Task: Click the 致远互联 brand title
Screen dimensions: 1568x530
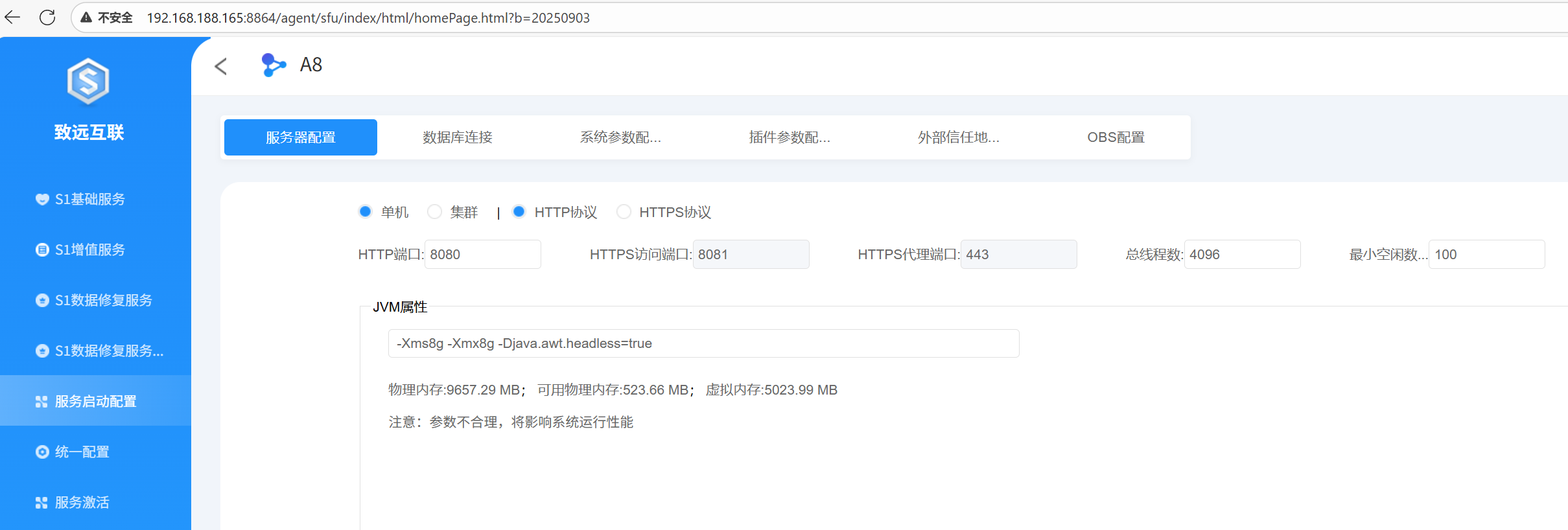Action: (x=89, y=133)
